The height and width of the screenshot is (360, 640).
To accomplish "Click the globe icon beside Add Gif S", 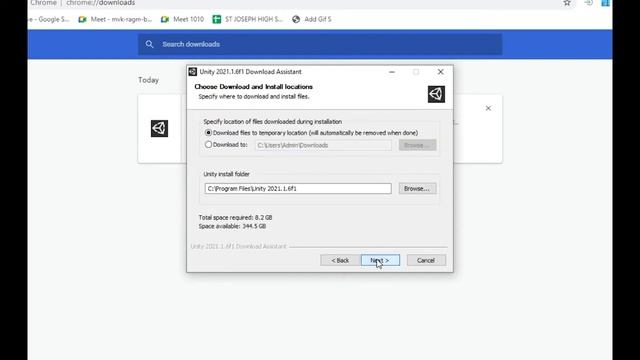I will [x=296, y=19].
